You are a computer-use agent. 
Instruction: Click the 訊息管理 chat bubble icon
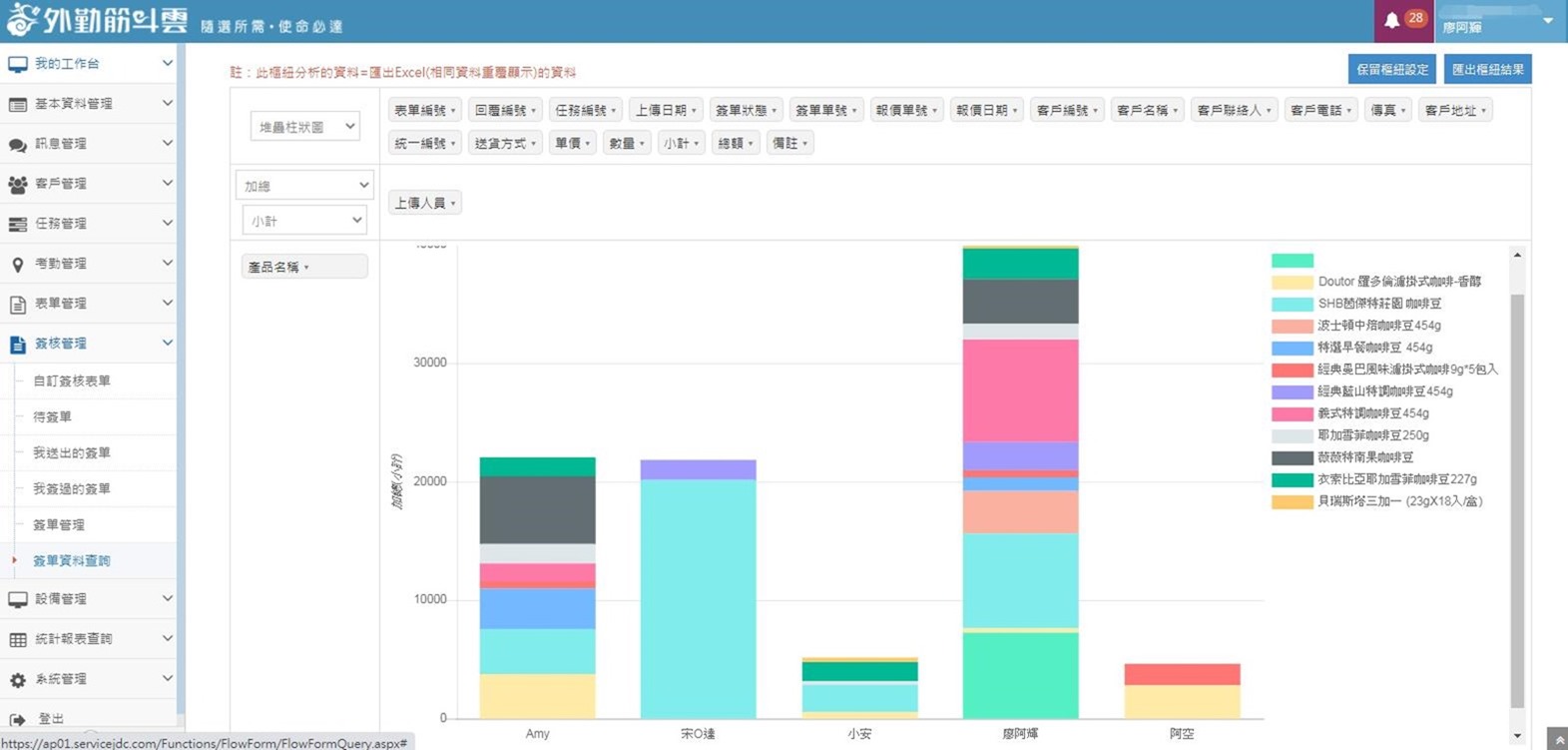[17, 144]
